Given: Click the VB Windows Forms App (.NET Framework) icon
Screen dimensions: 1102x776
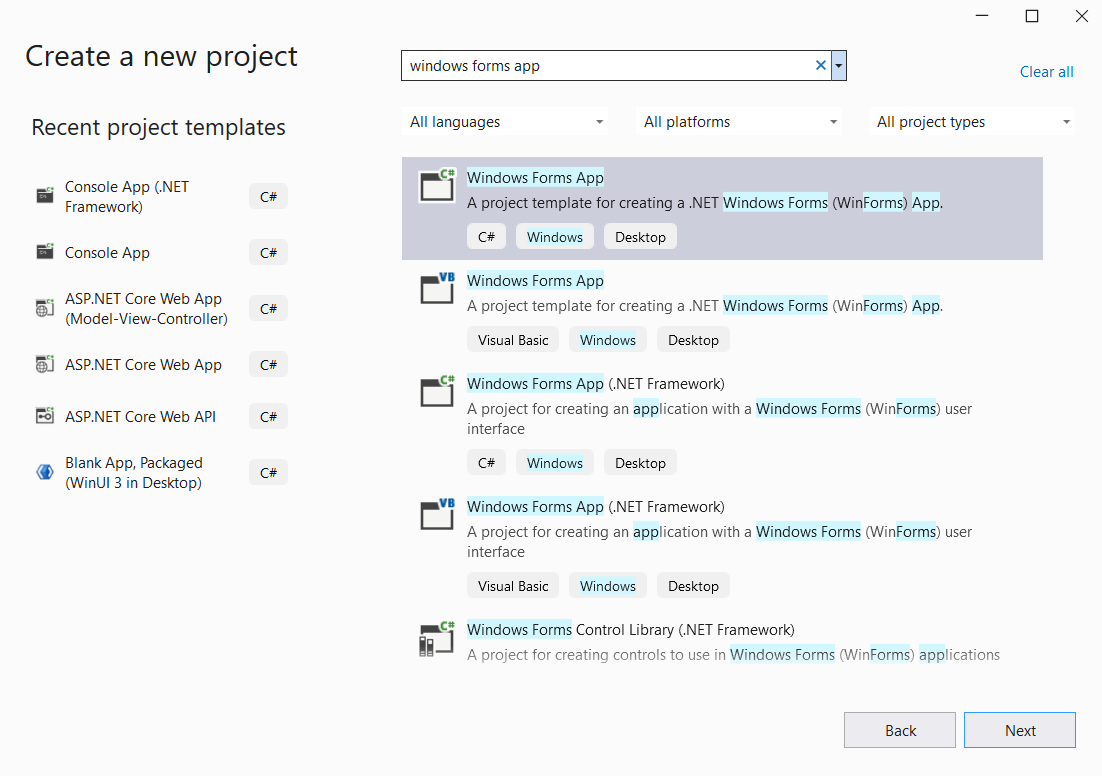Looking at the screenshot, I should 437,514.
